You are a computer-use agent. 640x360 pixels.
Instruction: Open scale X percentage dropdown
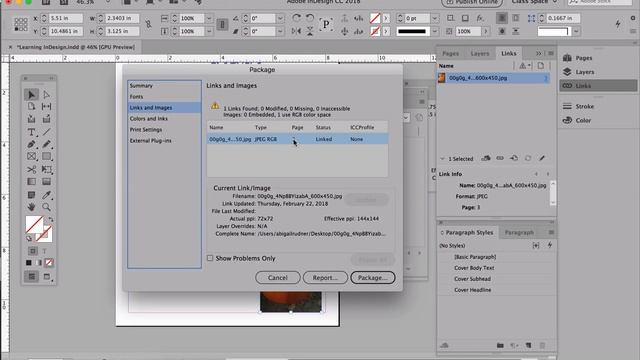[x=209, y=18]
